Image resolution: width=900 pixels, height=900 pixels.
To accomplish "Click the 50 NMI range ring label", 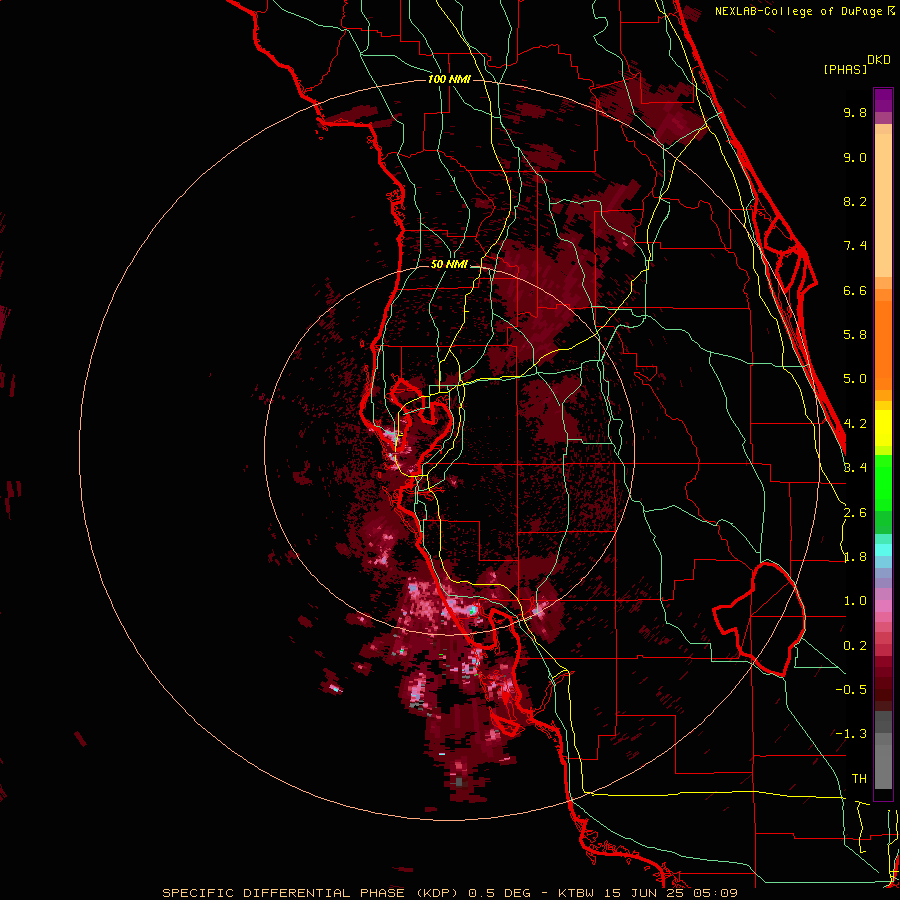I will click(449, 265).
